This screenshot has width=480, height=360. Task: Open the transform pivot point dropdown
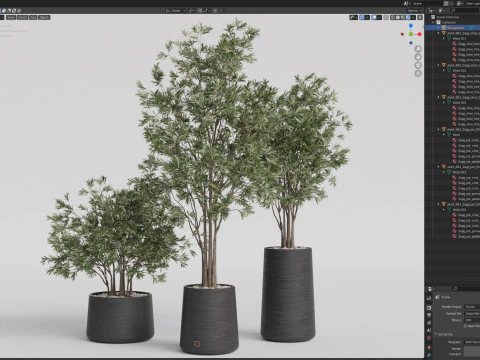[x=192, y=11]
